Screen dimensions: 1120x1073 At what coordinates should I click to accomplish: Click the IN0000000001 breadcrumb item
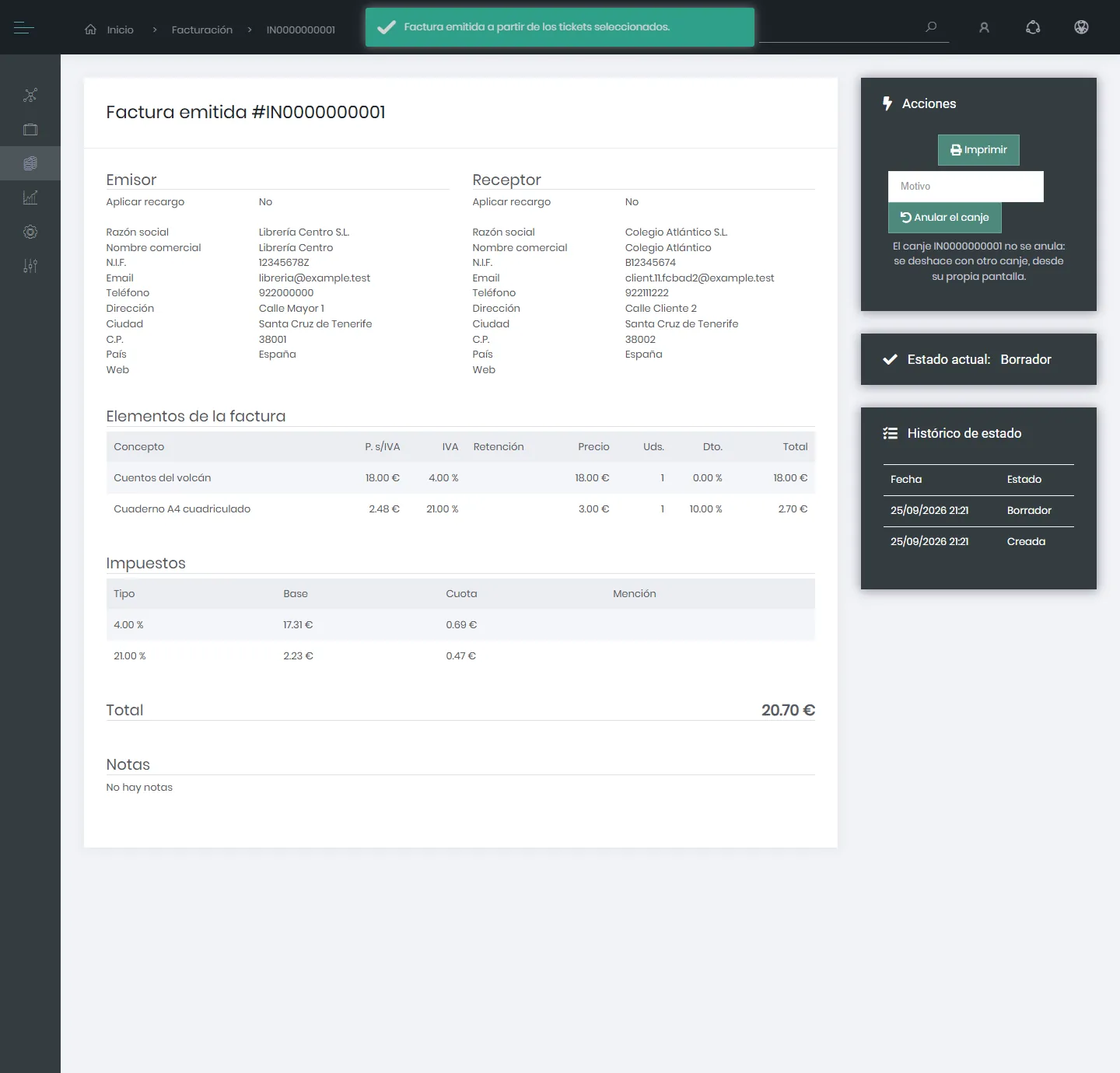point(301,30)
